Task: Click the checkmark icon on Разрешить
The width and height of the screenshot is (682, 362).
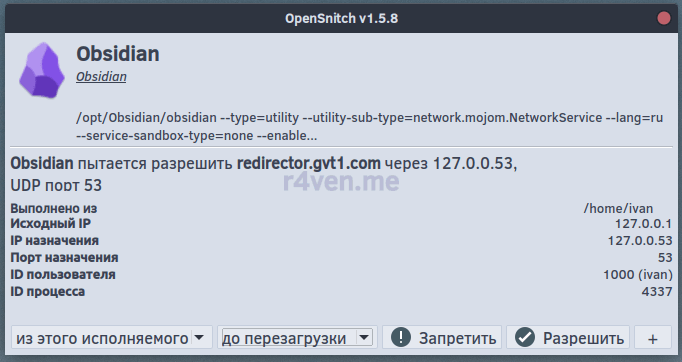Action: point(525,337)
